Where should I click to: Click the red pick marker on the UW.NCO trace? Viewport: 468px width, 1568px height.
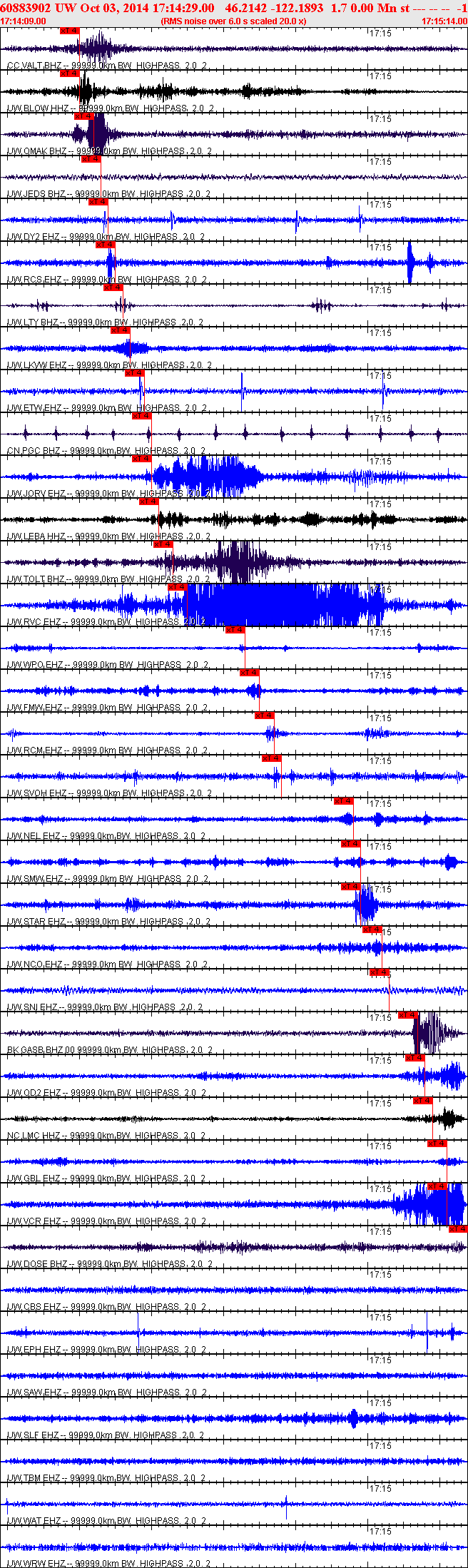[372, 930]
